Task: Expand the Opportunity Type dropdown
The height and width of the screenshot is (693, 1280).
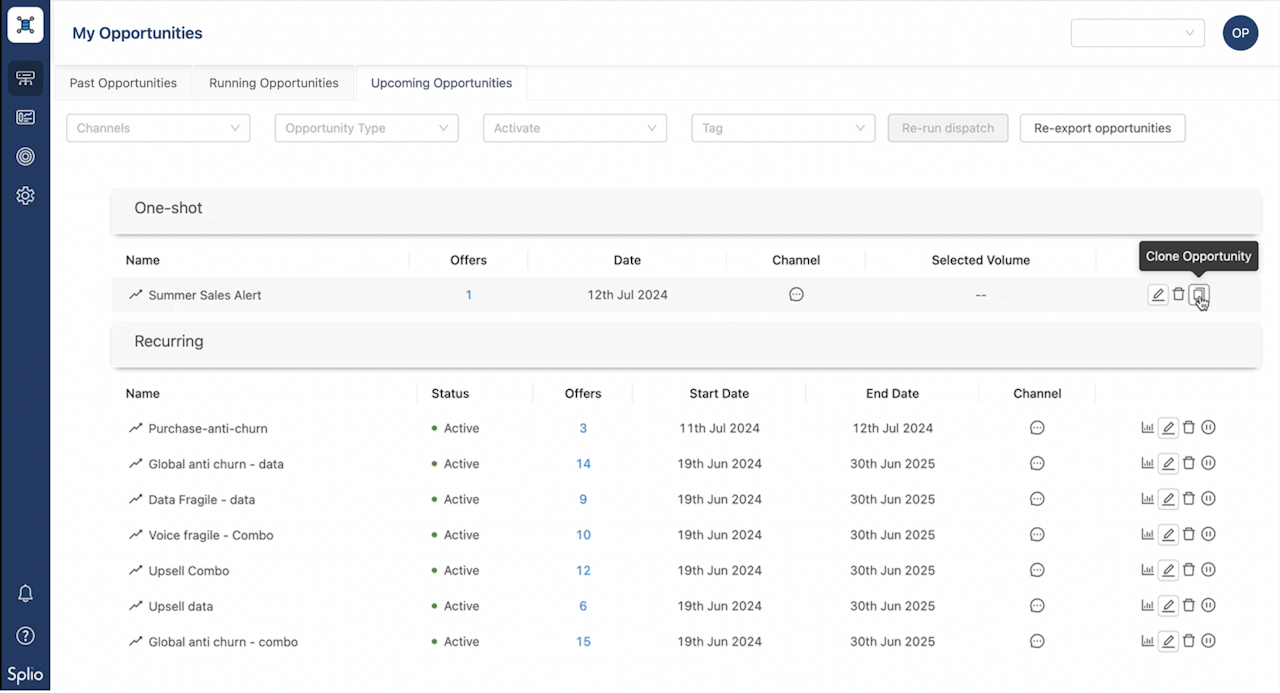Action: pyautogui.click(x=366, y=128)
